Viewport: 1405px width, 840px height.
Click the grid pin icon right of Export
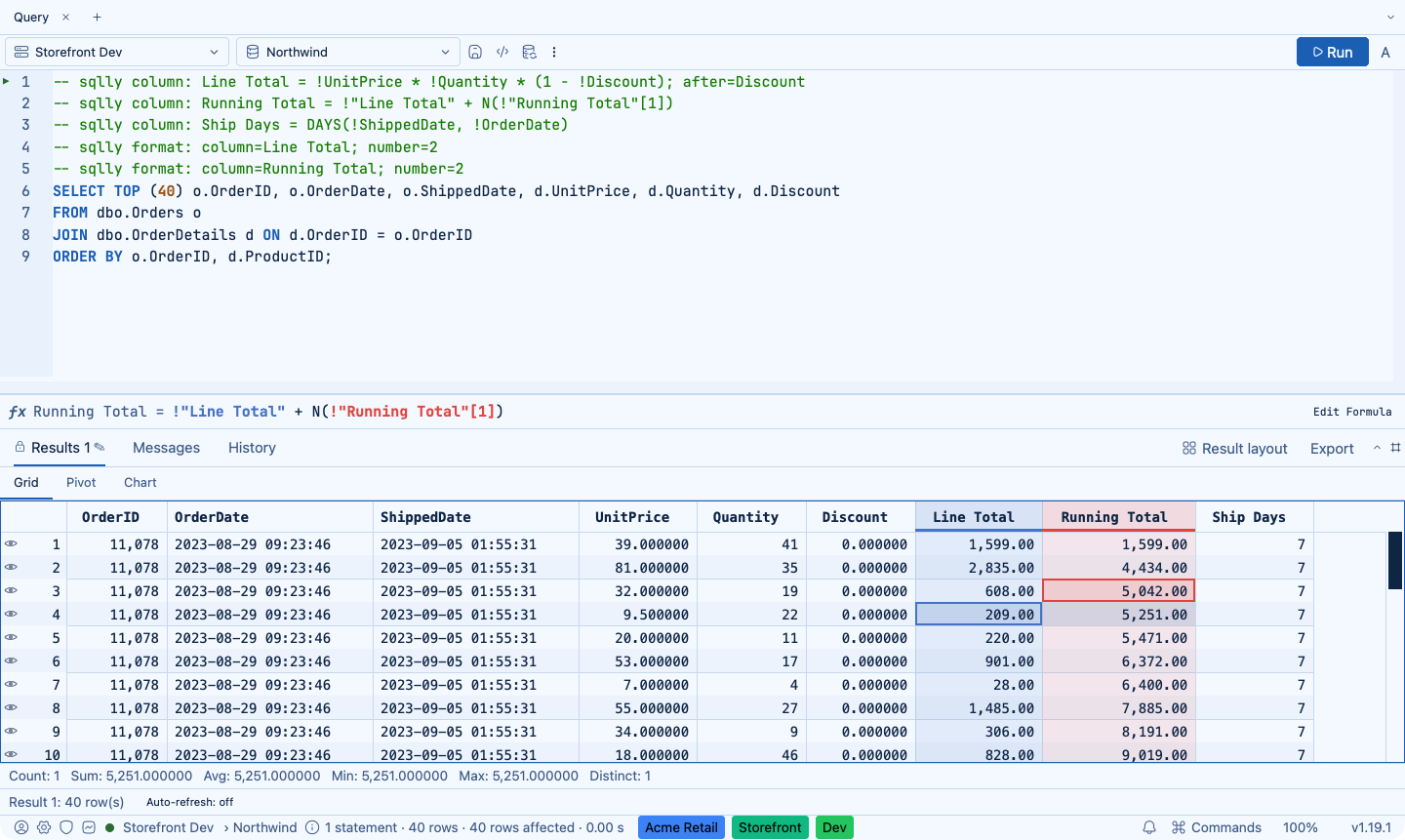[1395, 448]
